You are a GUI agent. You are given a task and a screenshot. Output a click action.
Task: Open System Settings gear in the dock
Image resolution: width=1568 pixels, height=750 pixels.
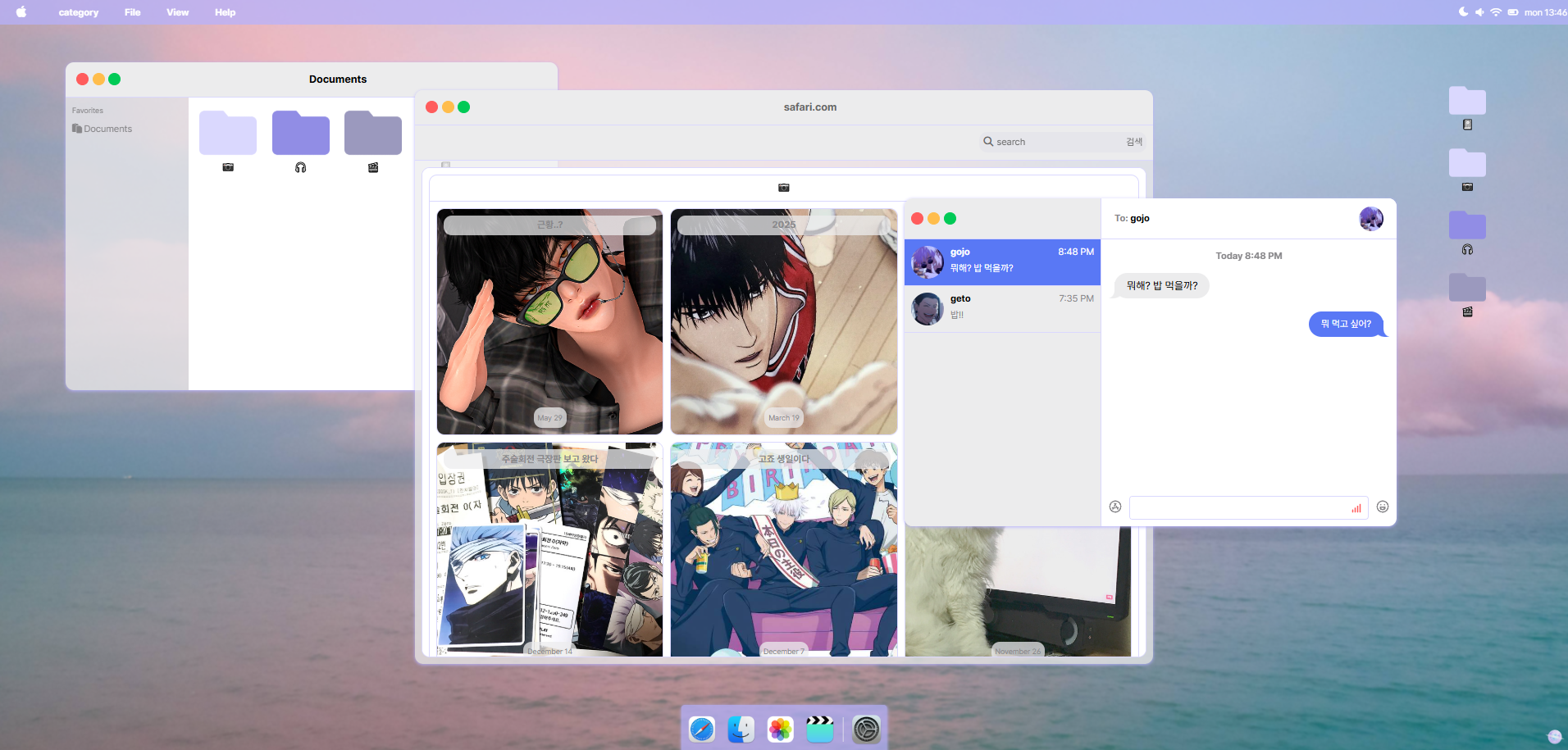866,729
